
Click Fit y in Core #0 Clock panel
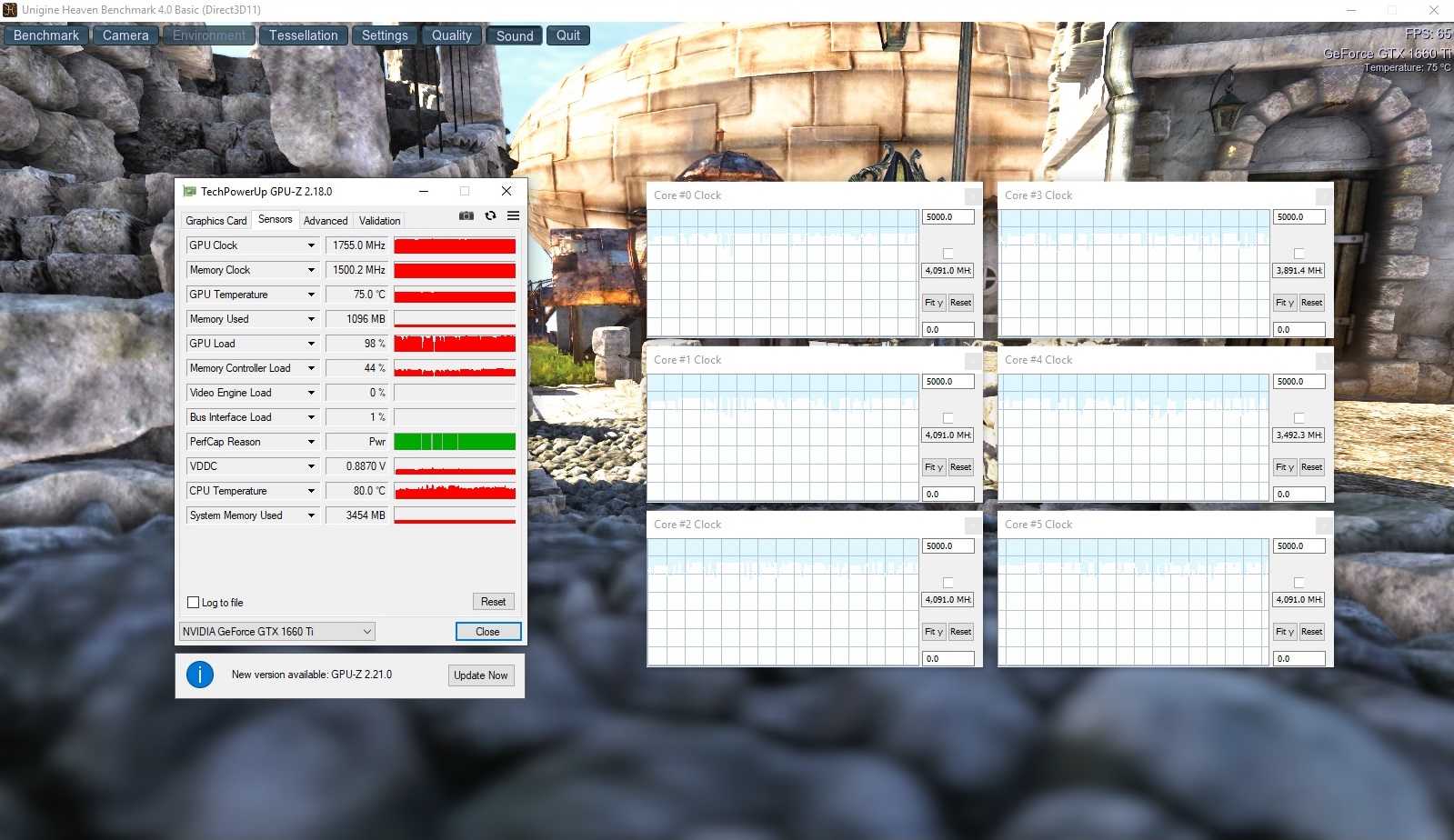[x=934, y=303]
